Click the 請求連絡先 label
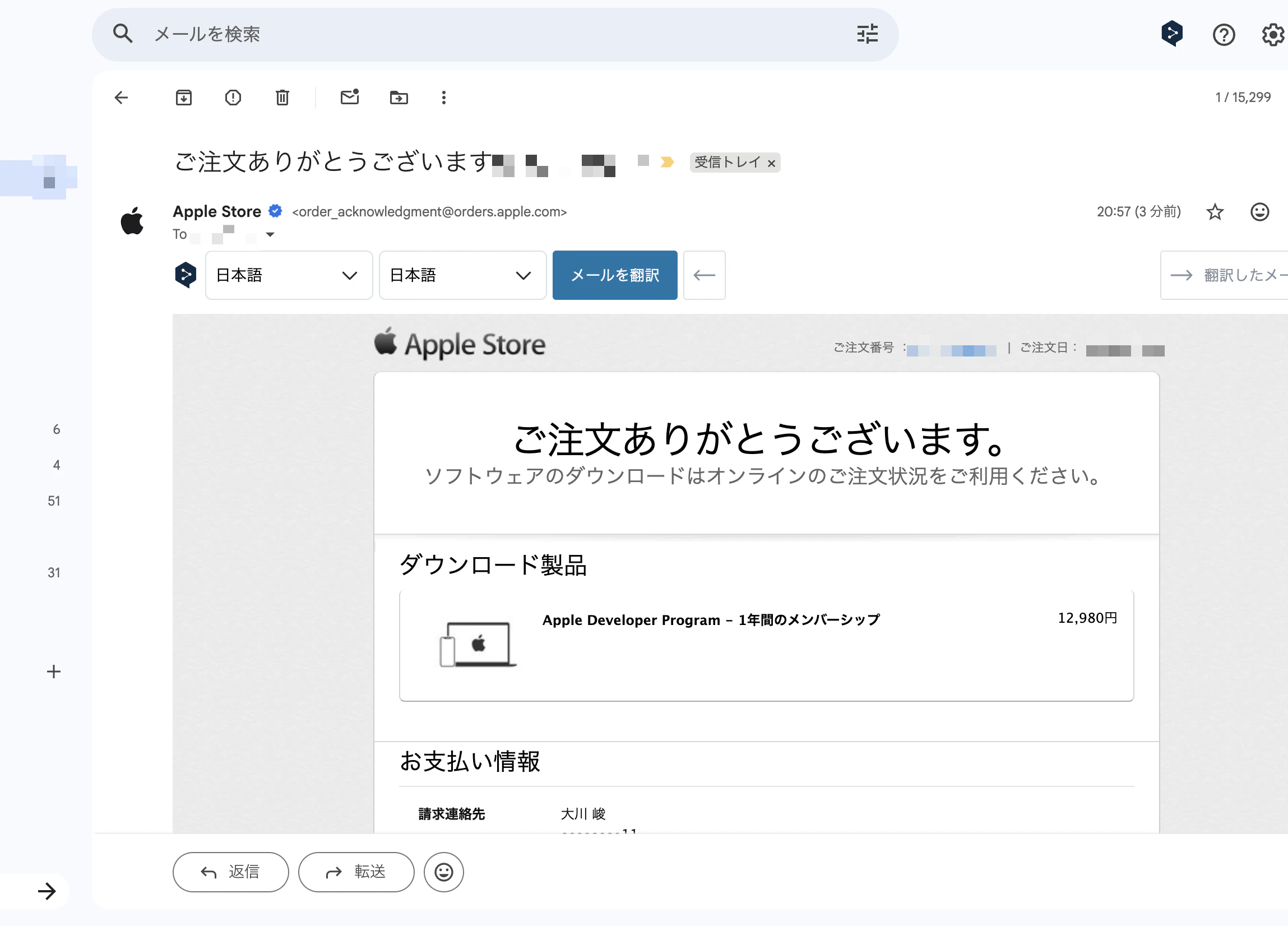1288x926 pixels. coord(452,814)
